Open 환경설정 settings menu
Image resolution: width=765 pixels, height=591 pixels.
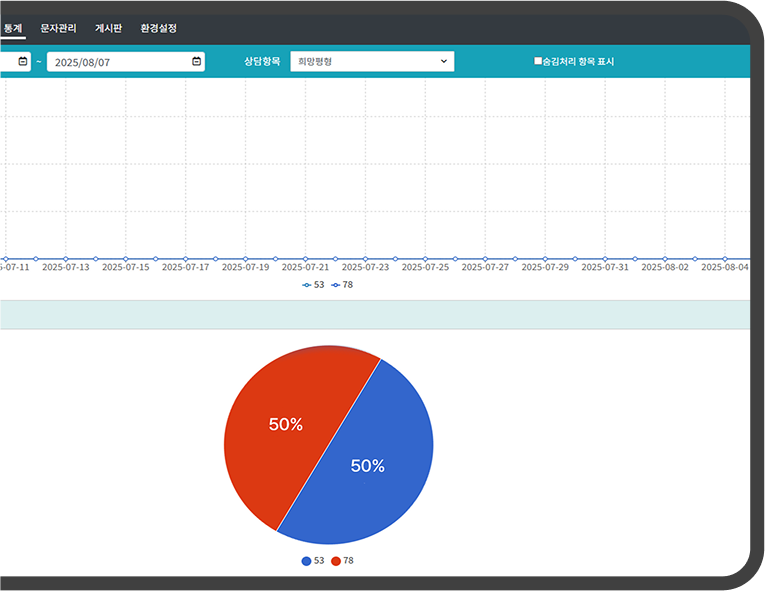[x=158, y=28]
